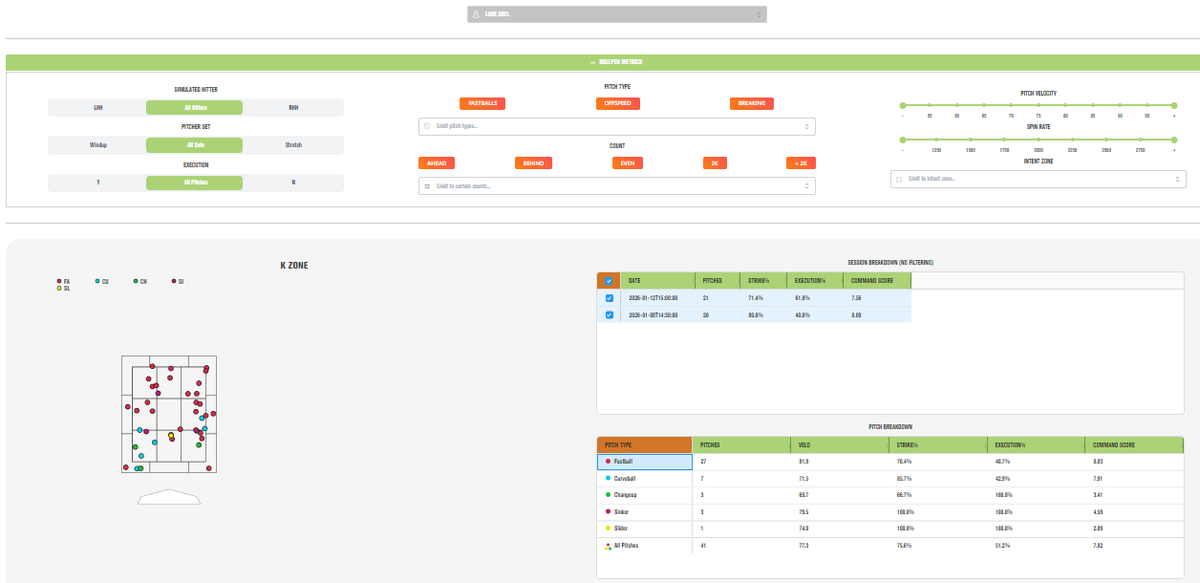The image size is (1200, 583).
Task: Sort pitch breakdown by Strike% header
Action: tap(936, 445)
